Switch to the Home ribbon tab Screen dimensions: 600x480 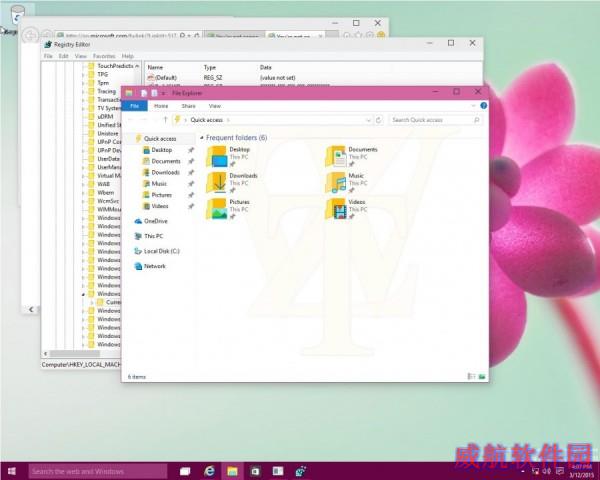[161, 106]
